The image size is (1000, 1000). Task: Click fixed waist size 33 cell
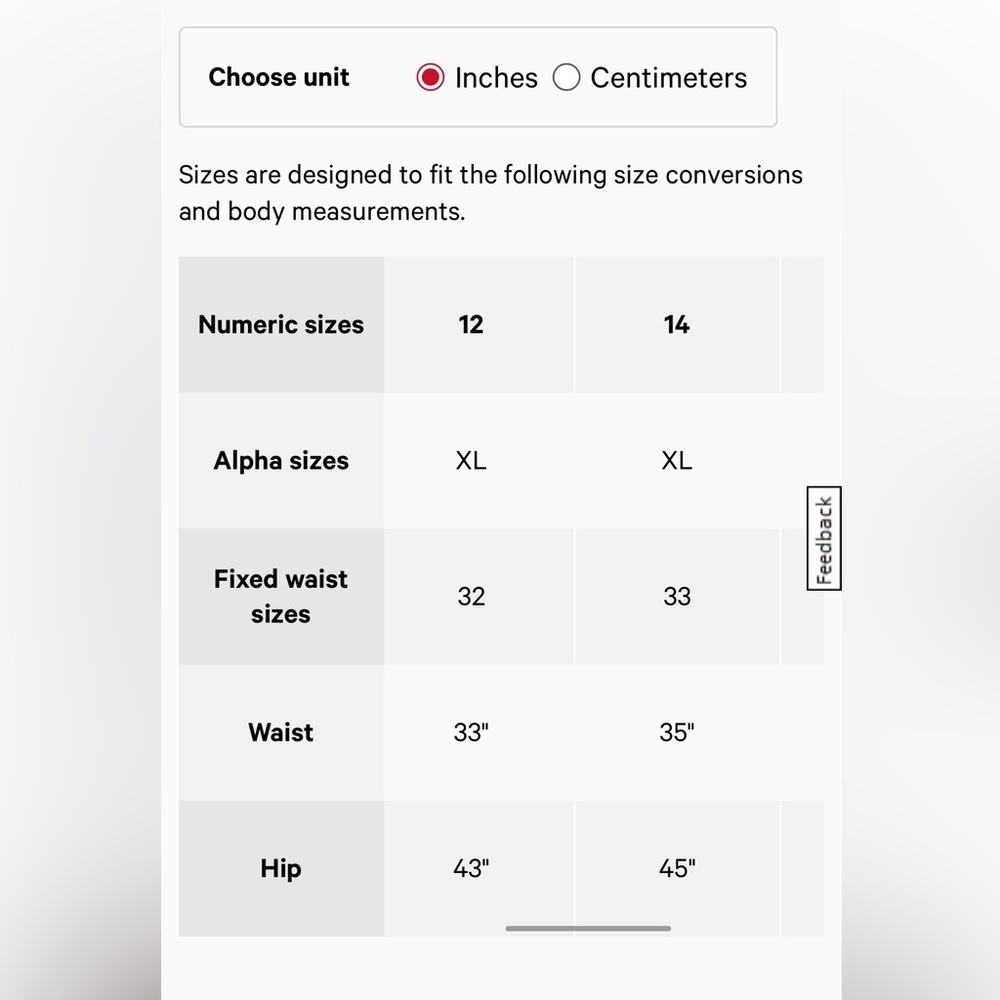pos(677,596)
